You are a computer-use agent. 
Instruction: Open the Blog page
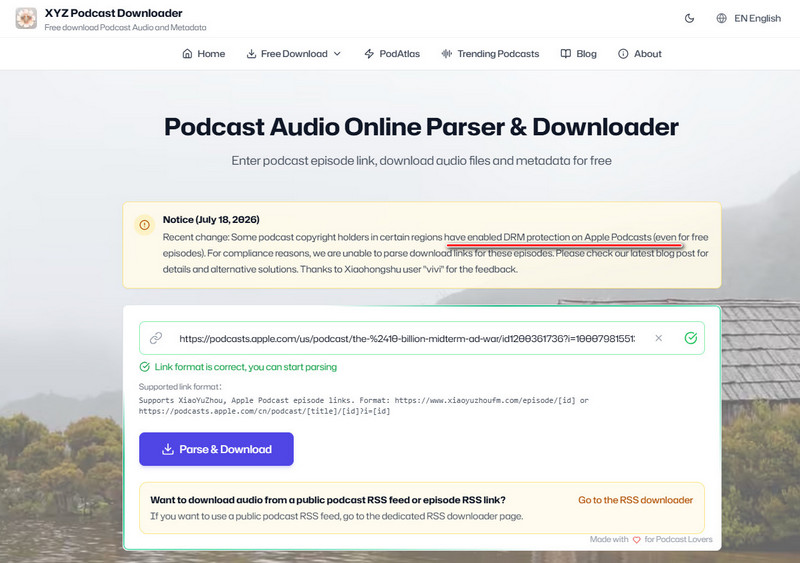click(x=578, y=54)
